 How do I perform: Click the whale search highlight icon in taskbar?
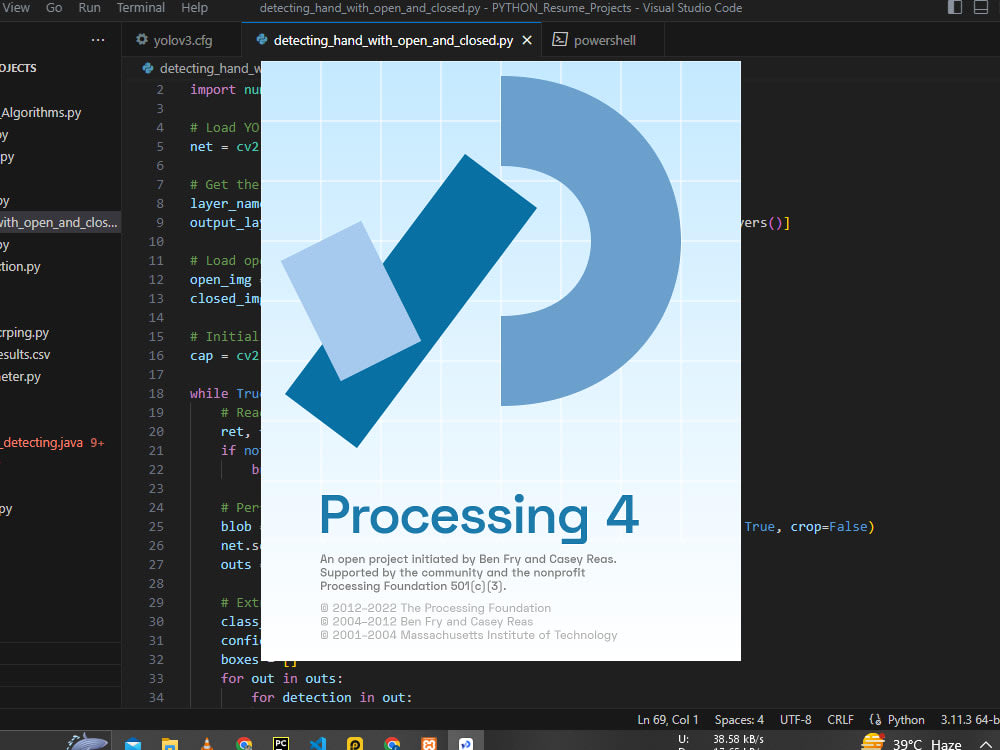click(x=87, y=742)
